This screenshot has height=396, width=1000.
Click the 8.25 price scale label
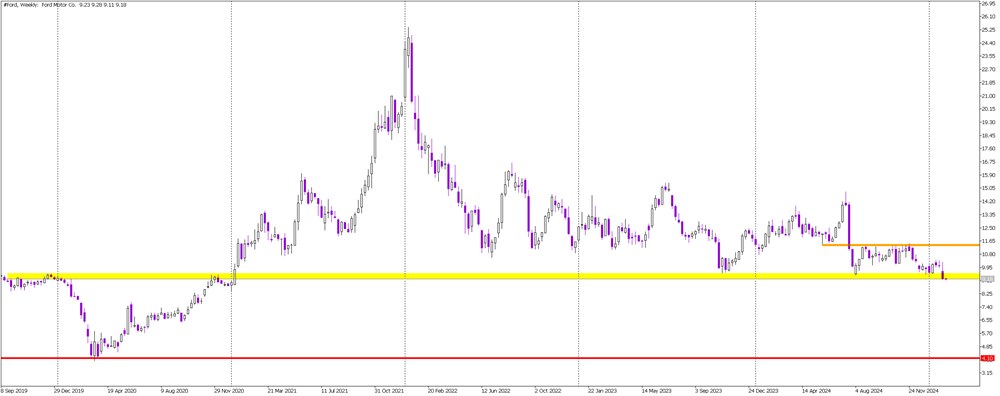click(x=988, y=293)
